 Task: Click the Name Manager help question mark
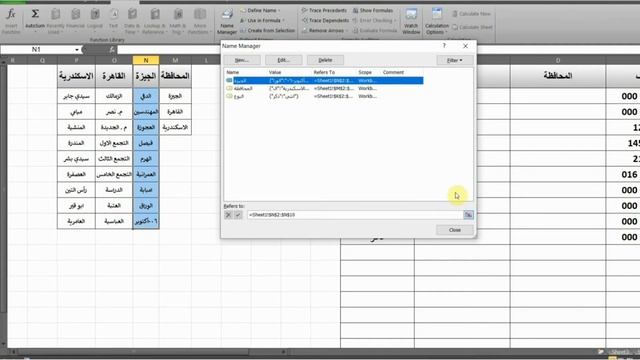point(444,46)
